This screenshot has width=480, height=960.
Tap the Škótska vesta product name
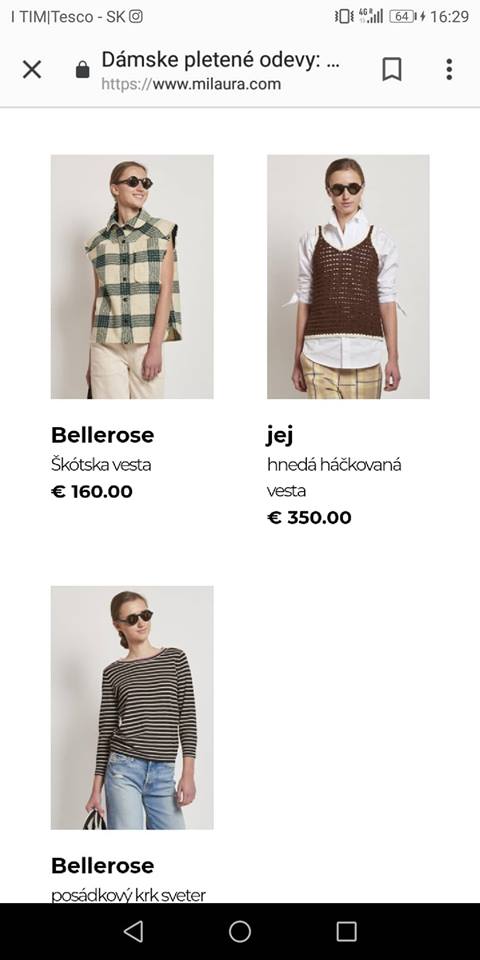[101, 465]
